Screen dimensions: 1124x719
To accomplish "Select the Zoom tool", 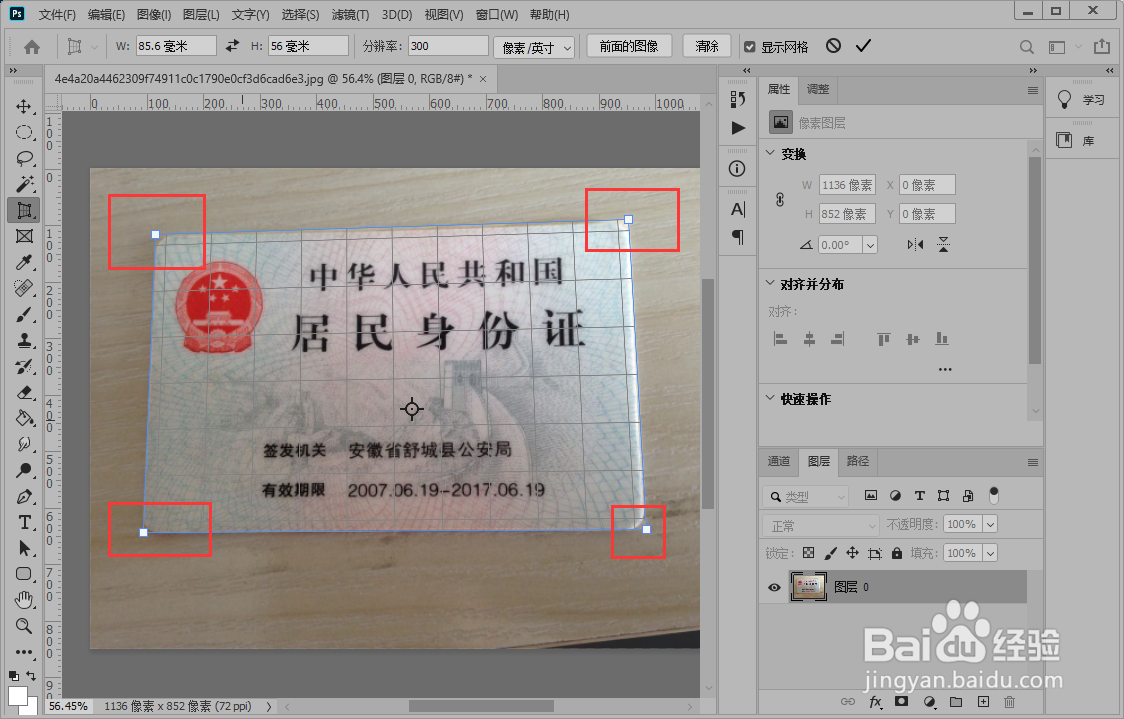I will click(x=24, y=625).
